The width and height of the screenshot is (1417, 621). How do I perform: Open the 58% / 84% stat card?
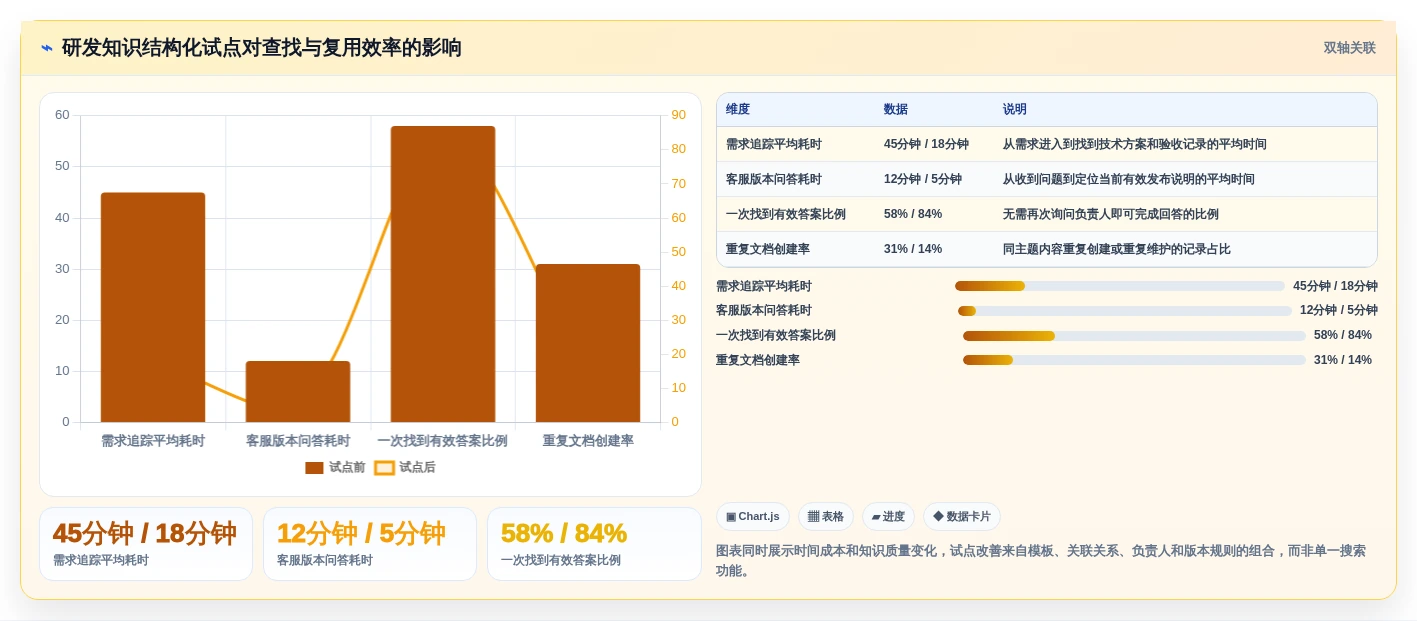[594, 544]
